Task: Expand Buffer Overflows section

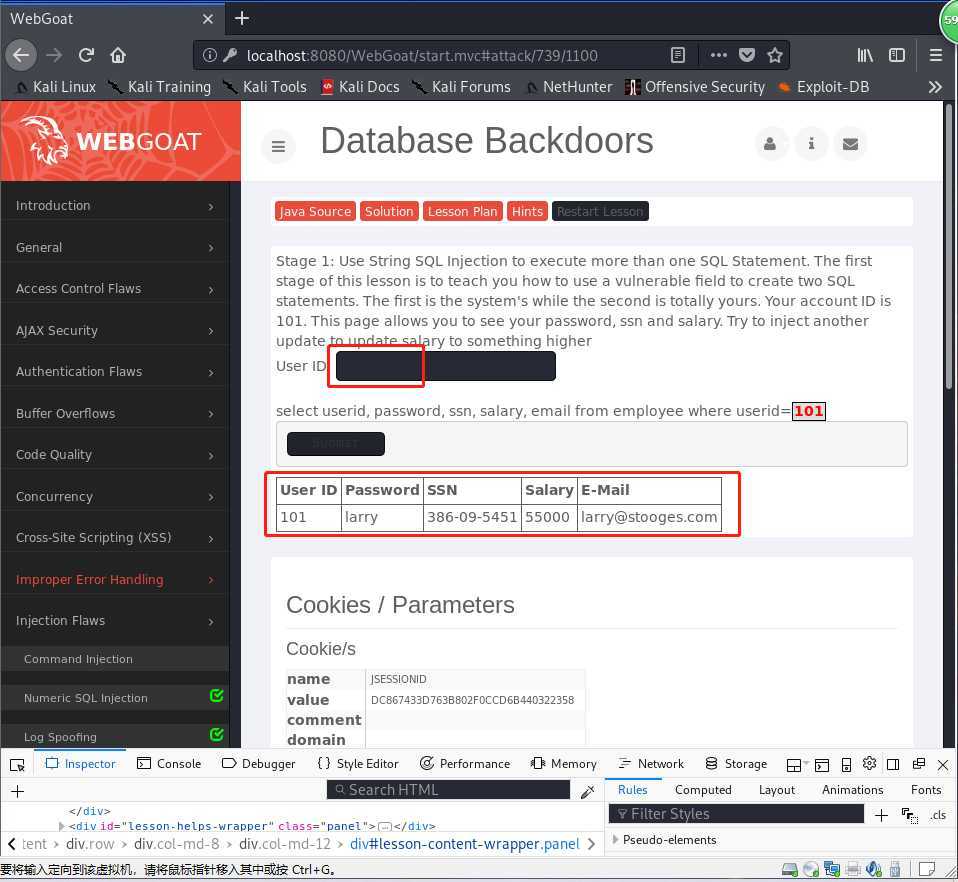Action: (x=115, y=414)
